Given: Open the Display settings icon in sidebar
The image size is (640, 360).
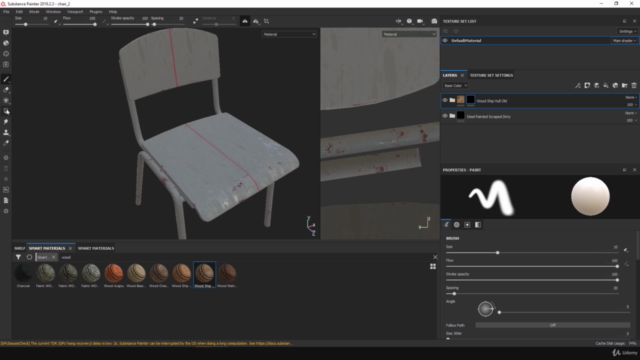Looking at the screenshot, I should coord(6,32).
